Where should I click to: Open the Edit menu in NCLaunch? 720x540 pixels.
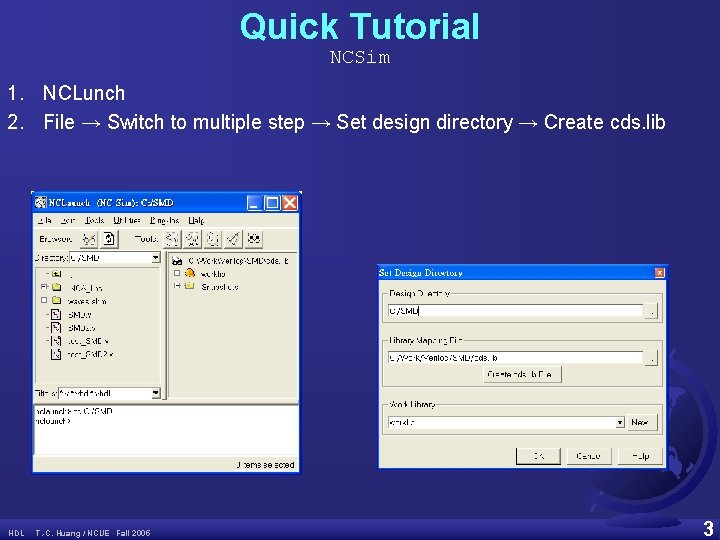coord(68,220)
